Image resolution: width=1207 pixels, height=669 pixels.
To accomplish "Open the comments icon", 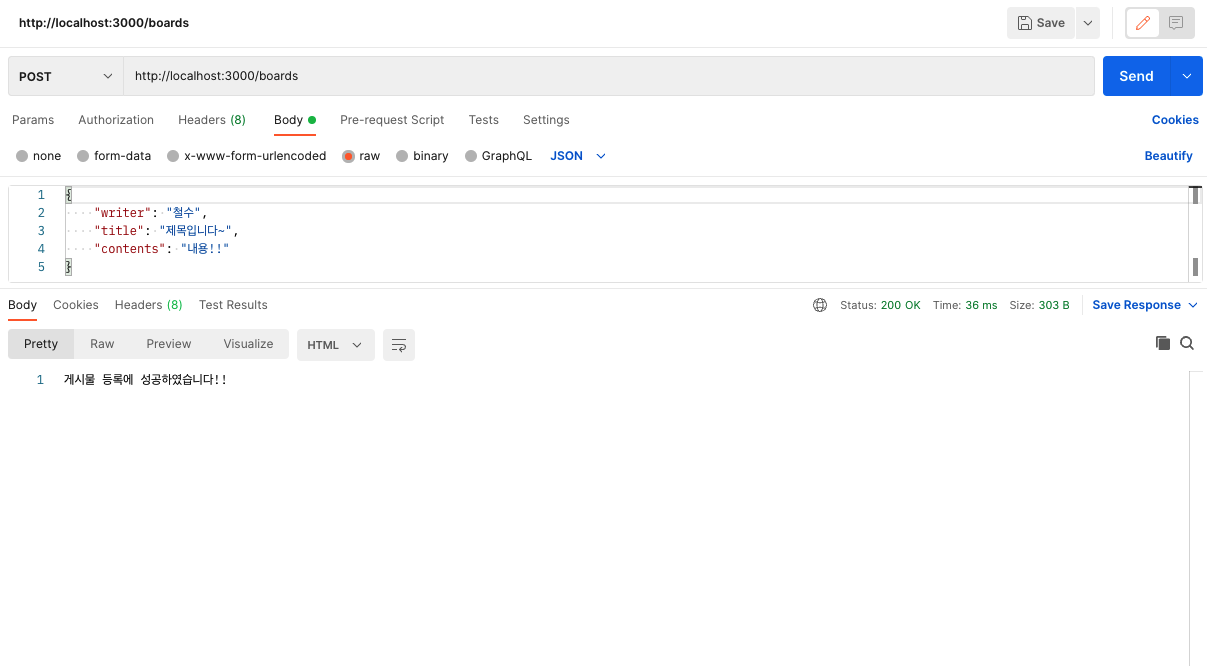I will coord(1176,23).
